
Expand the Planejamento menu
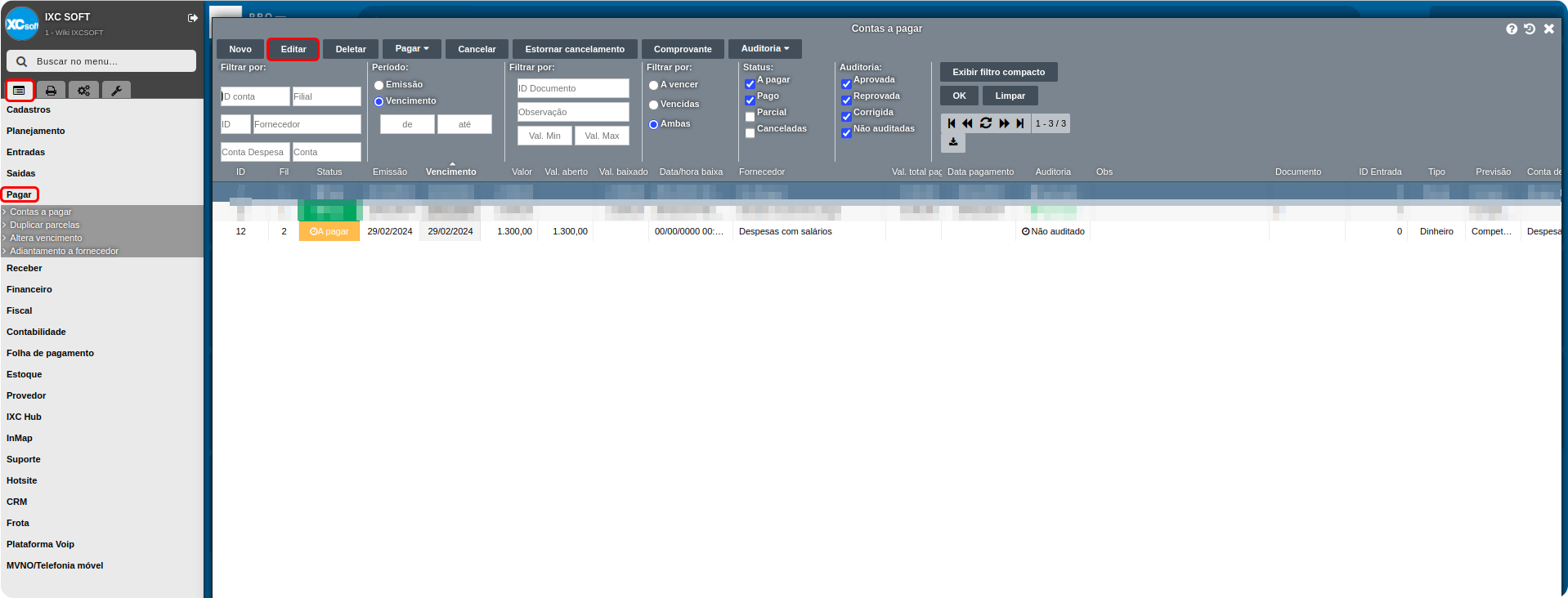pyautogui.click(x=36, y=131)
